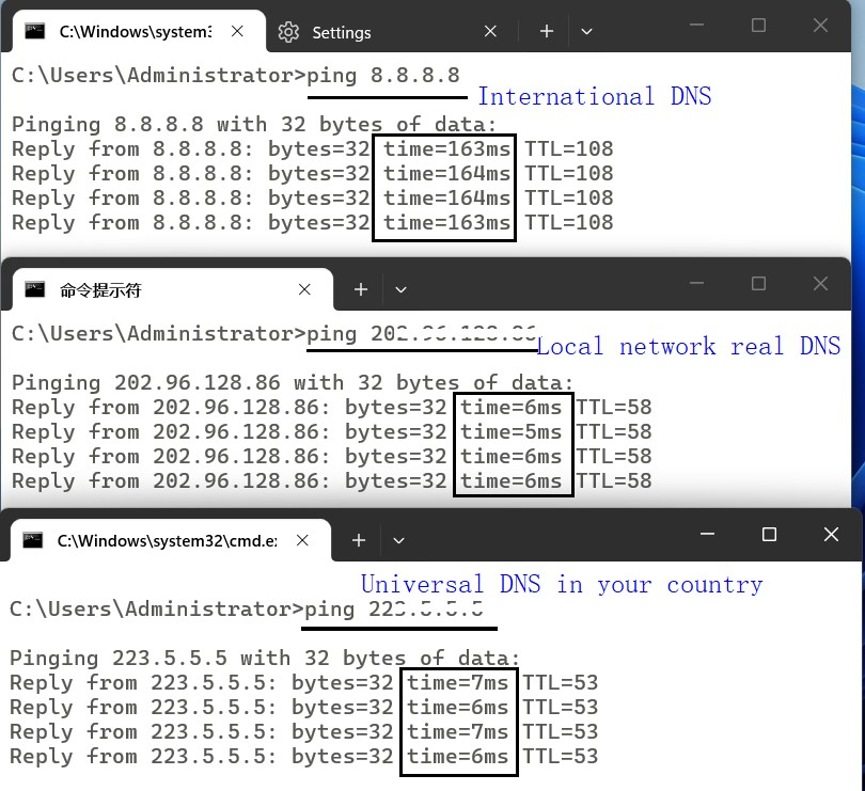
Task: Close the Settings tab in top window
Action: (490, 31)
